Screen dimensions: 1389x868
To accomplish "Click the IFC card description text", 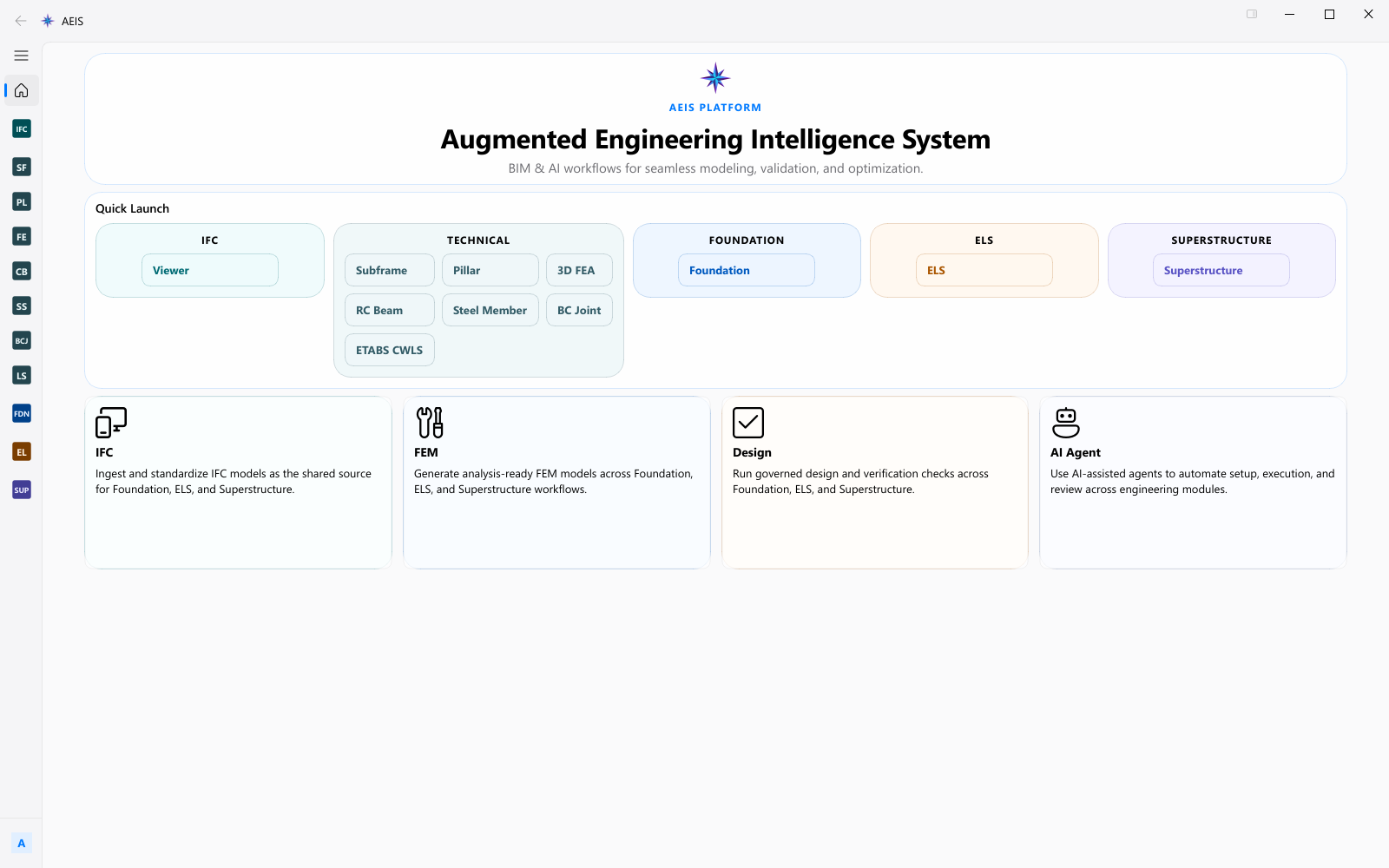I will (234, 482).
